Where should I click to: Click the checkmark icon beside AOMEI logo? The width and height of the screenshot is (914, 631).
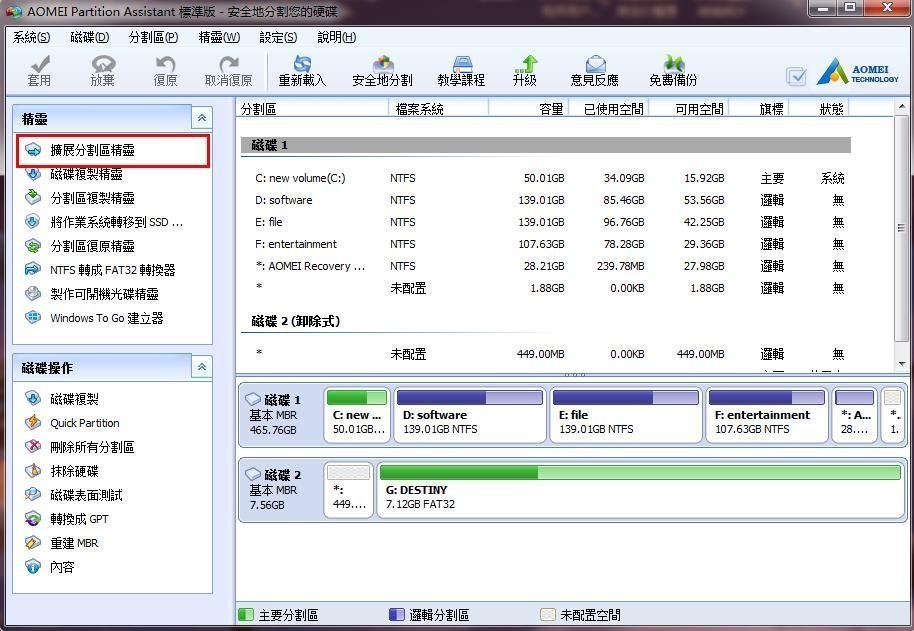(x=796, y=76)
